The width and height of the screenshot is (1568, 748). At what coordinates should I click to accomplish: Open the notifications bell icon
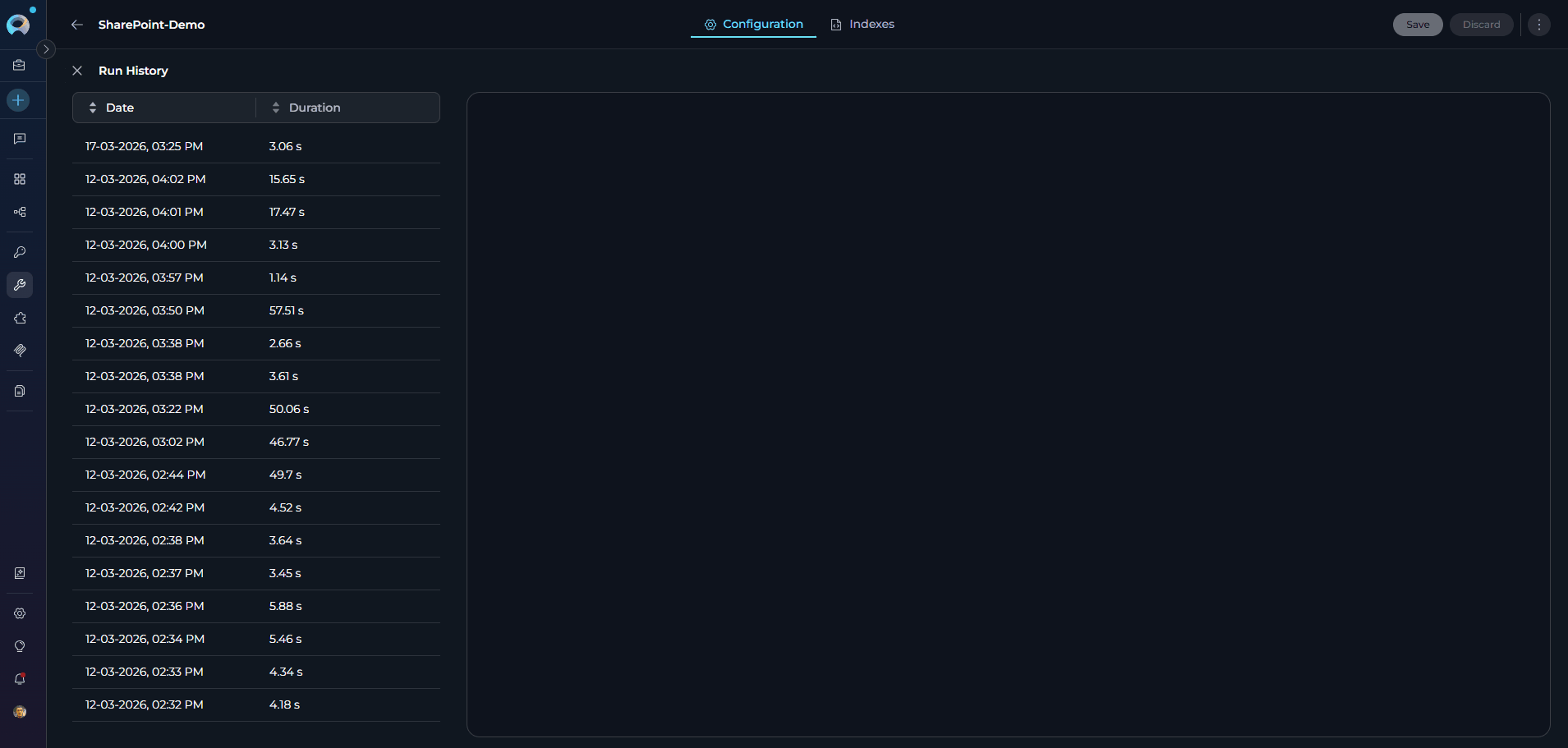[20, 679]
